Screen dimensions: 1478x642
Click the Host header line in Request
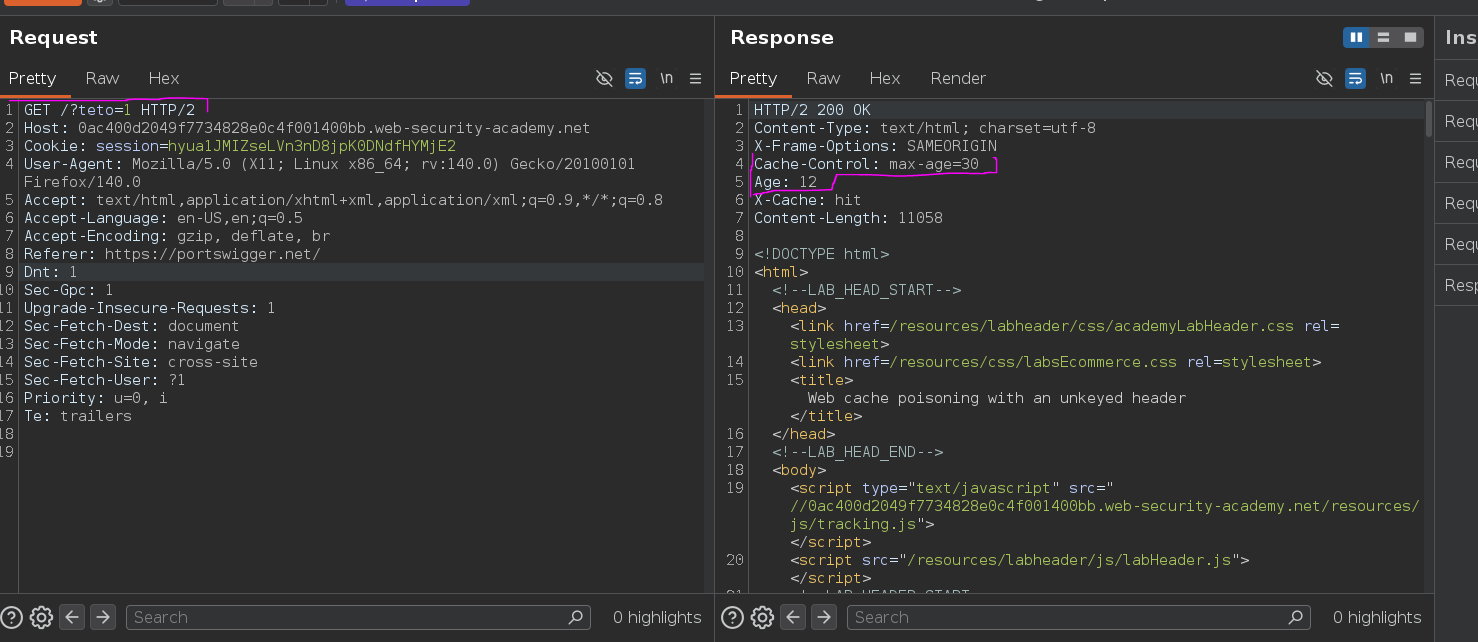pyautogui.click(x=307, y=128)
